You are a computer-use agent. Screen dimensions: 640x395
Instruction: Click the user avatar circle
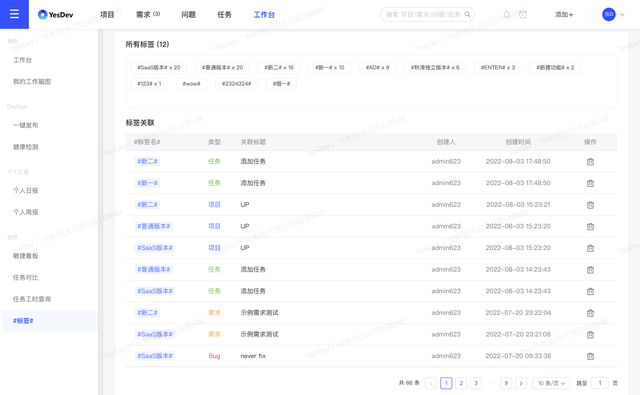pyautogui.click(x=609, y=14)
